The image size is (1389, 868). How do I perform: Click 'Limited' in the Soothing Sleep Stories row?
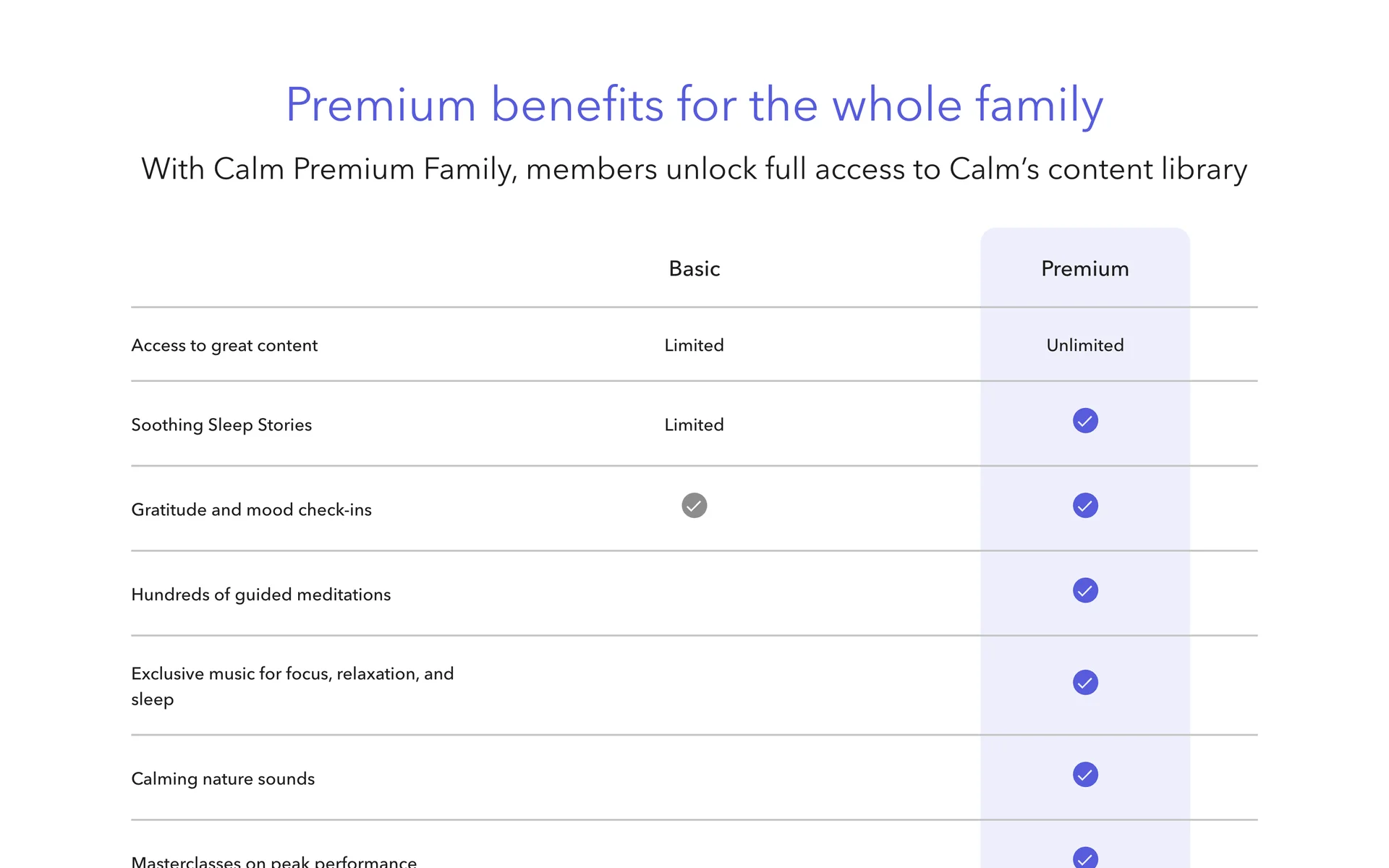(694, 425)
